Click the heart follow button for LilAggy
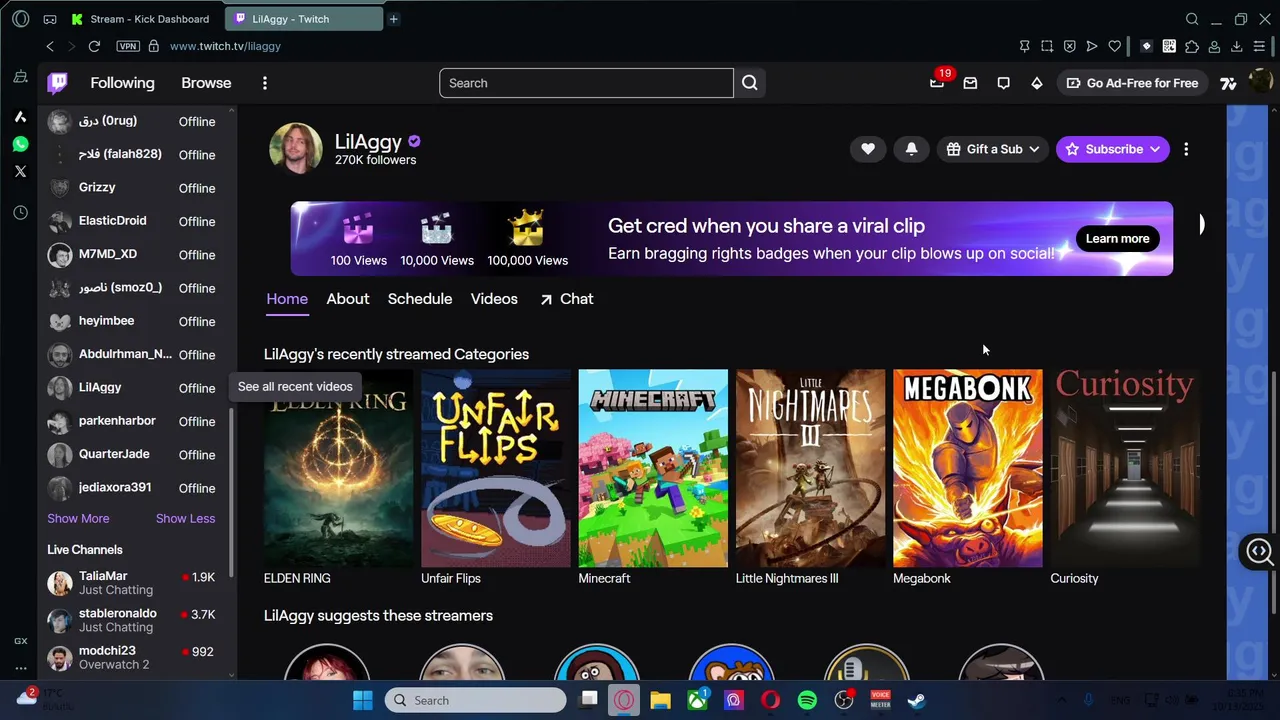 868,149
